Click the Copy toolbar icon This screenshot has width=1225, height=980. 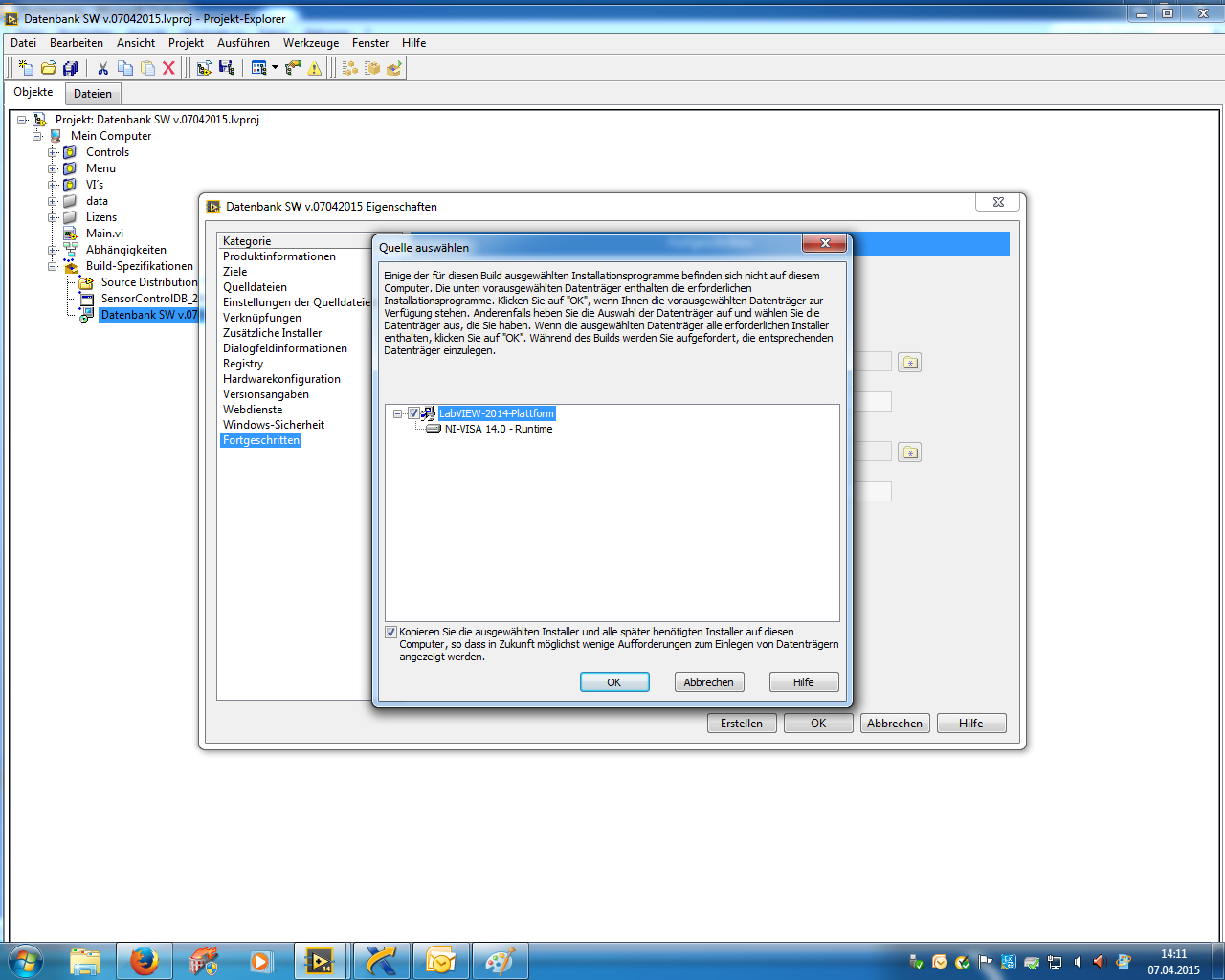pyautogui.click(x=125, y=68)
